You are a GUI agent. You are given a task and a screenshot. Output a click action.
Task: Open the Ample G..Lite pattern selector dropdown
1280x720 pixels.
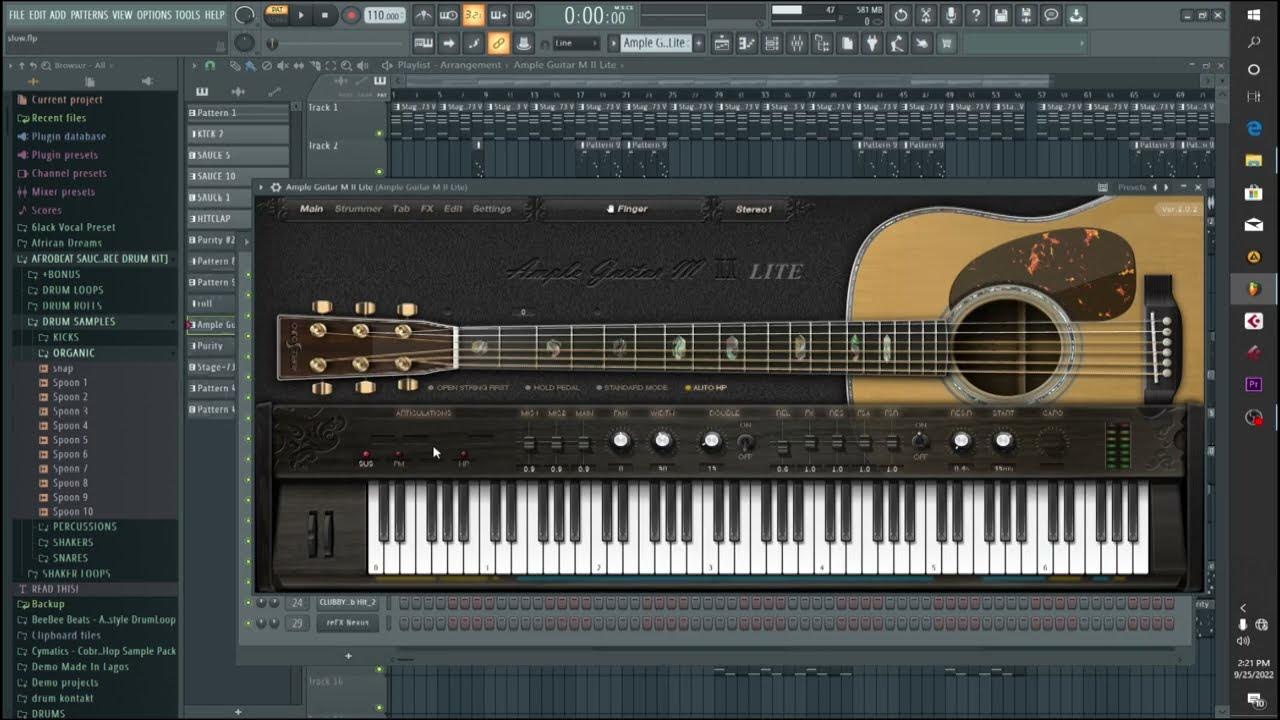click(x=656, y=43)
